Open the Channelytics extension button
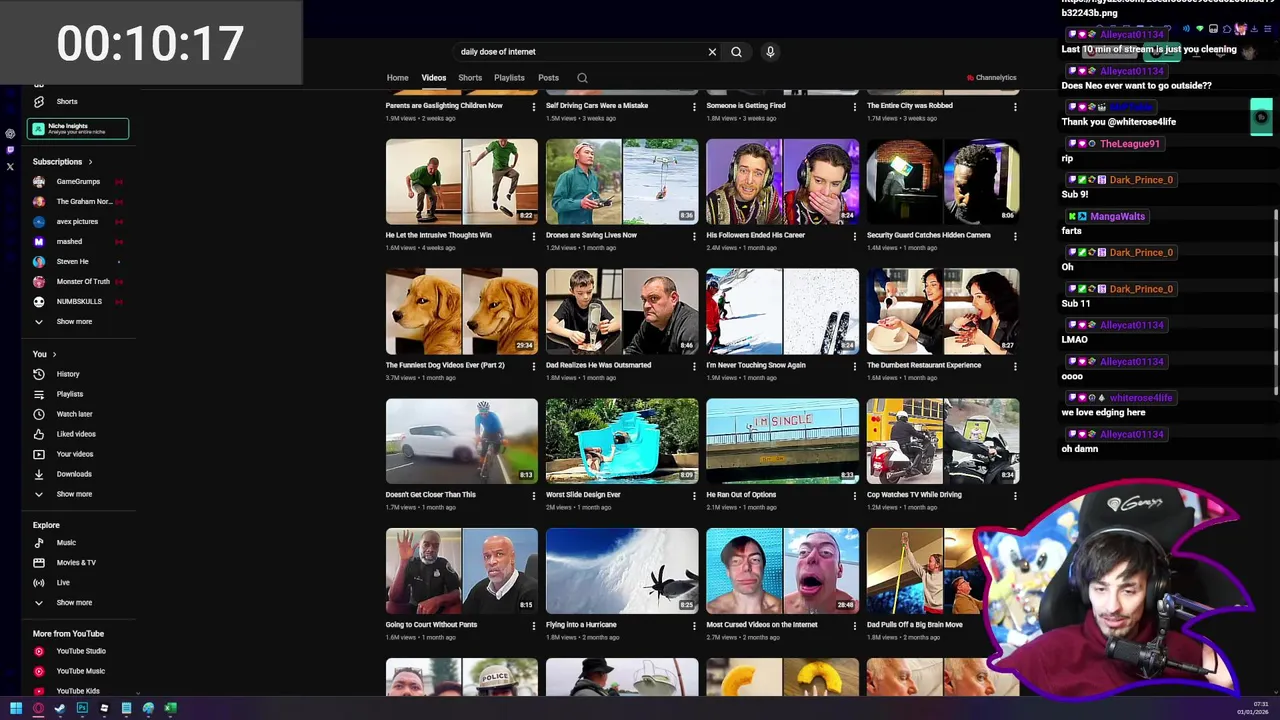 (x=991, y=78)
